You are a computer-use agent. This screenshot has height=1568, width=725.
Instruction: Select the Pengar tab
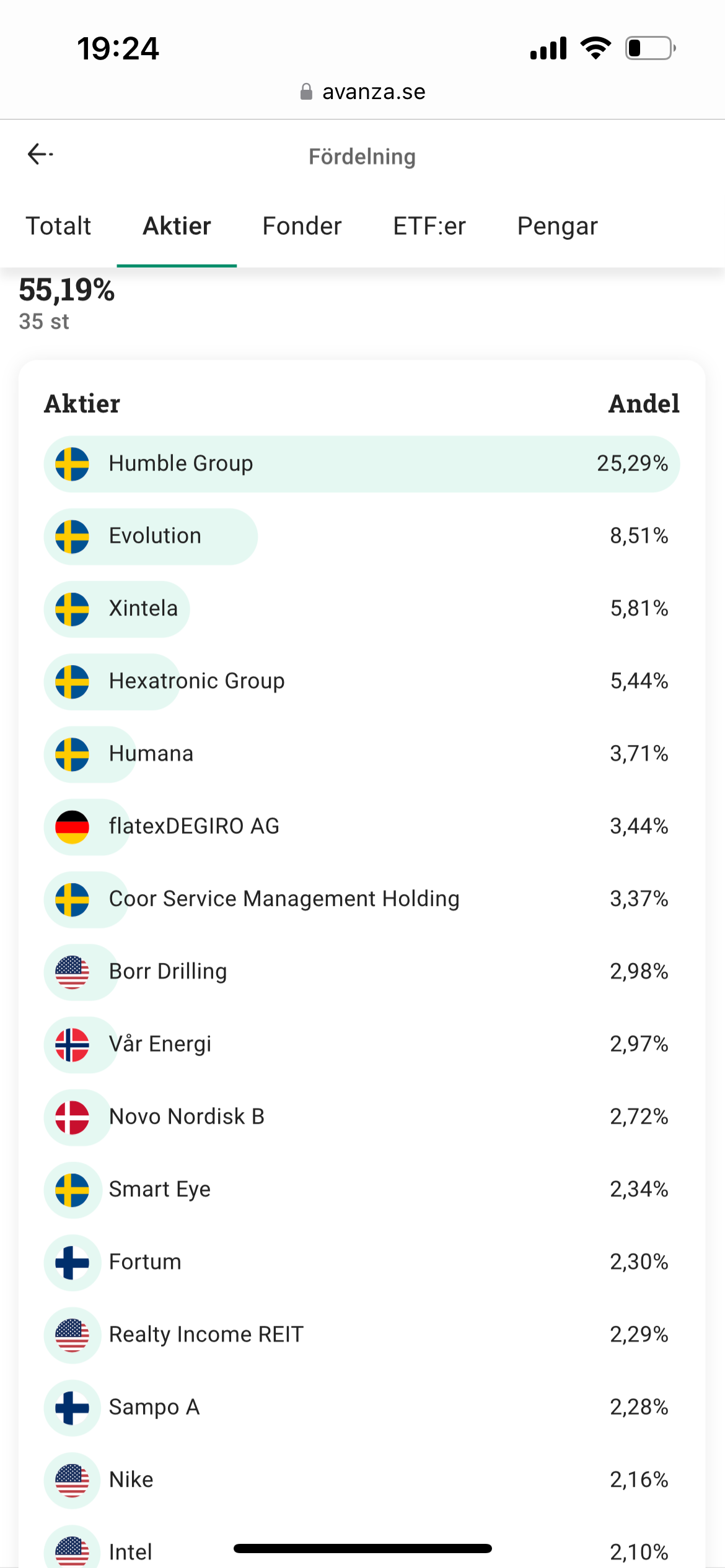[x=557, y=226]
